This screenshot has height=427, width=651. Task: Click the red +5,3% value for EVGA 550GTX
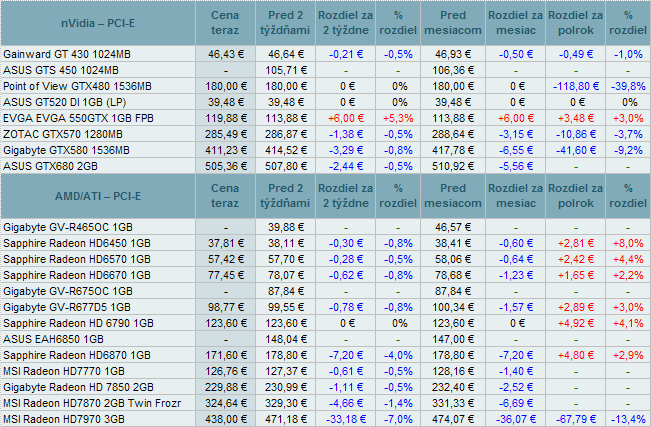398,118
